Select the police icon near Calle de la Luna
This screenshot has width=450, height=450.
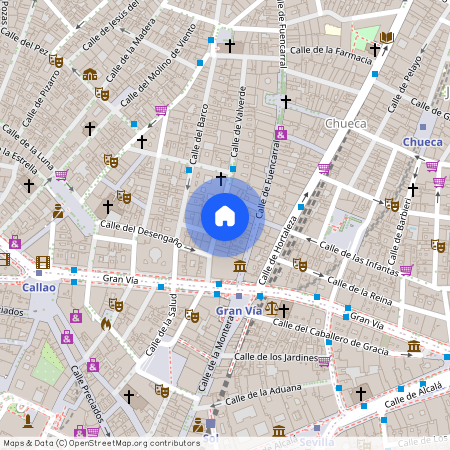pos(58,211)
